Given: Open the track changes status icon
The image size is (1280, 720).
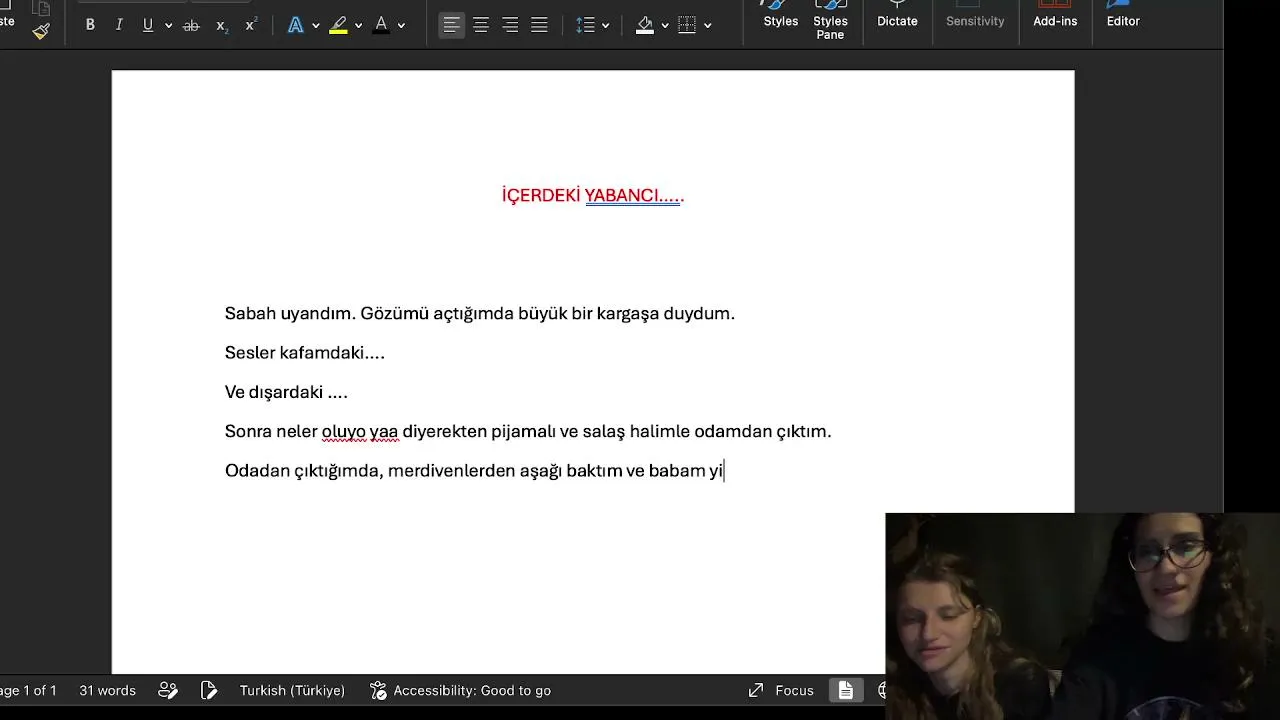Looking at the screenshot, I should [x=167, y=690].
